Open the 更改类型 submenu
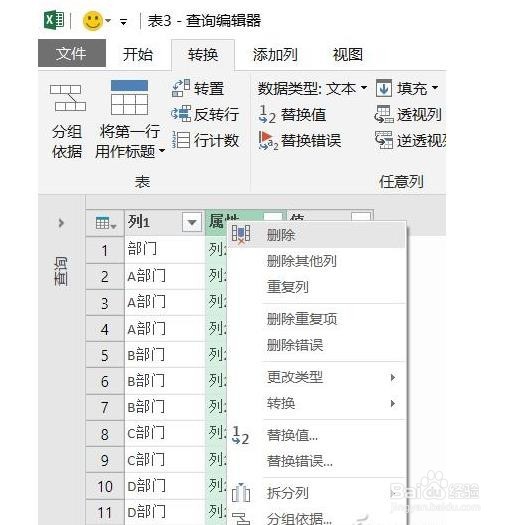Screen dimensions: 509x525 316,377
